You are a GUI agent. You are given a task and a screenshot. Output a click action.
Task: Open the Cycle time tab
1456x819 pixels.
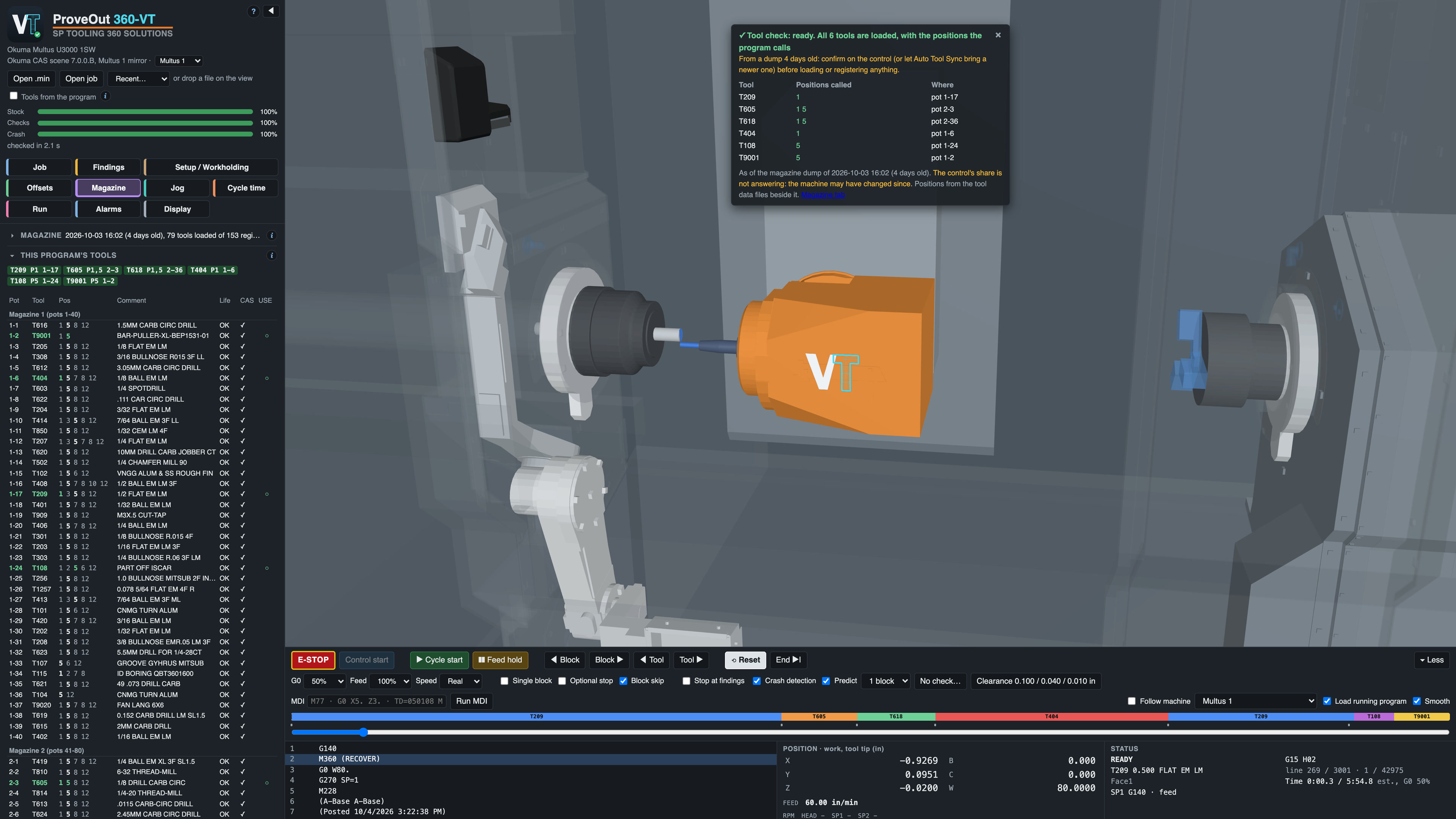(x=245, y=188)
